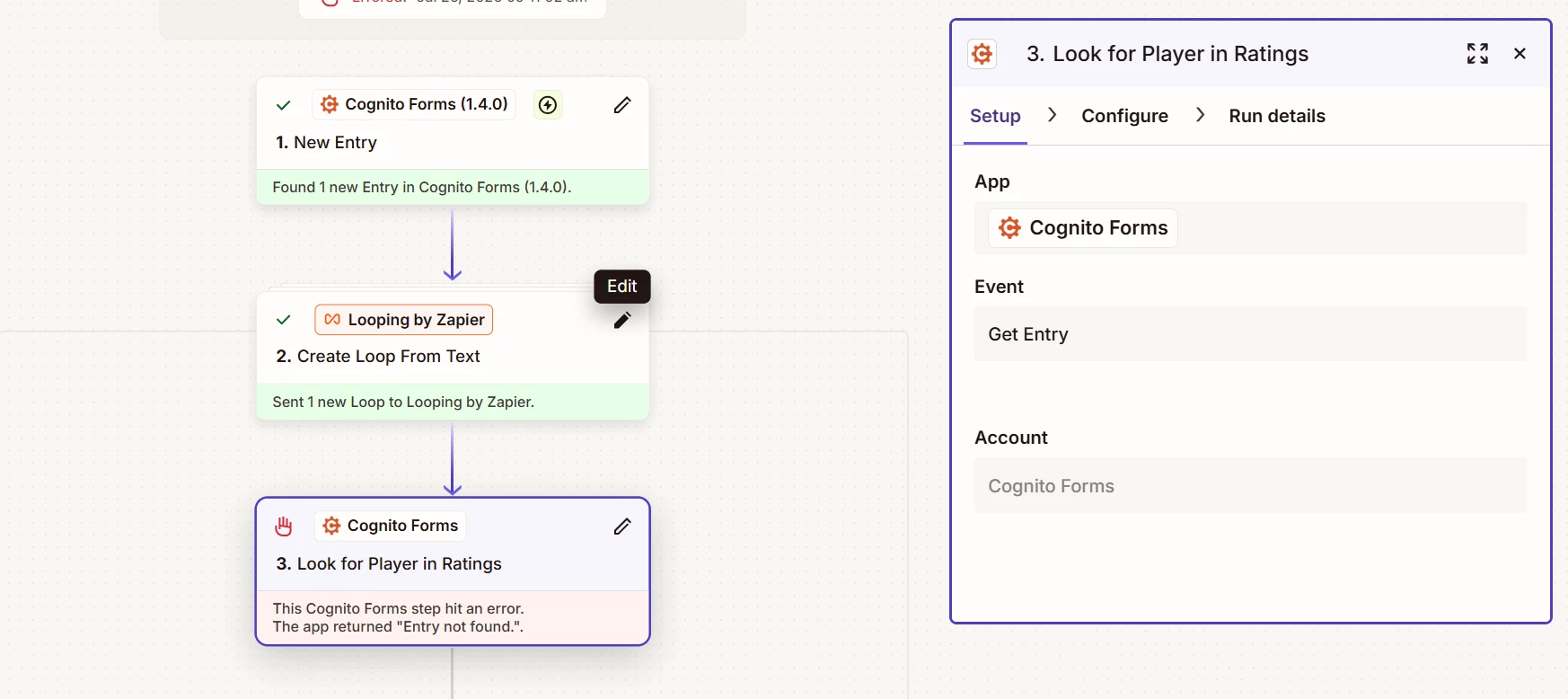Click 'Found 1 new Entry' status message
Screen dimensions: 1568x699
[422, 188]
